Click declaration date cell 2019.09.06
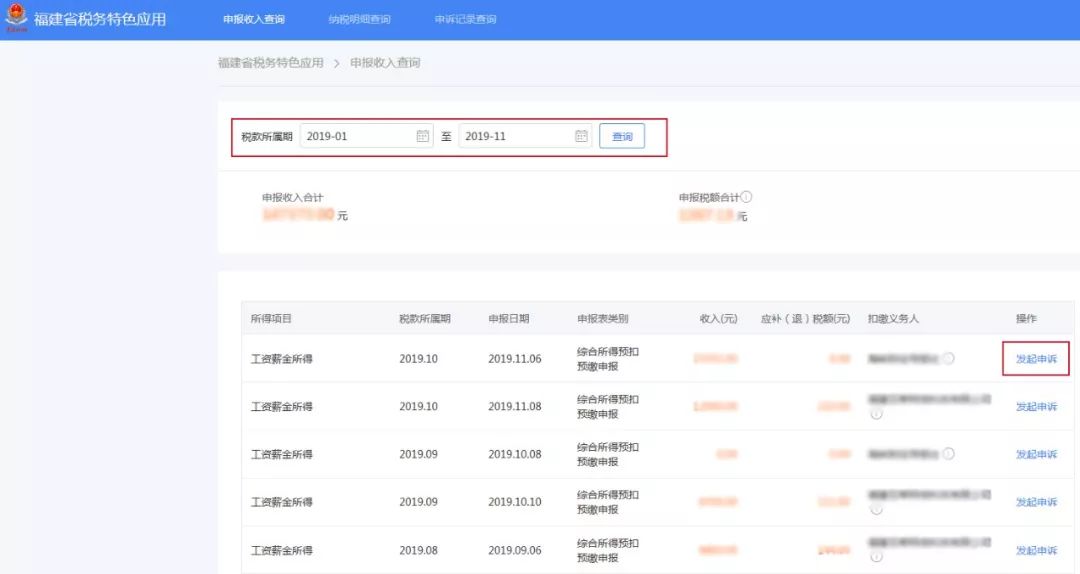 515,550
